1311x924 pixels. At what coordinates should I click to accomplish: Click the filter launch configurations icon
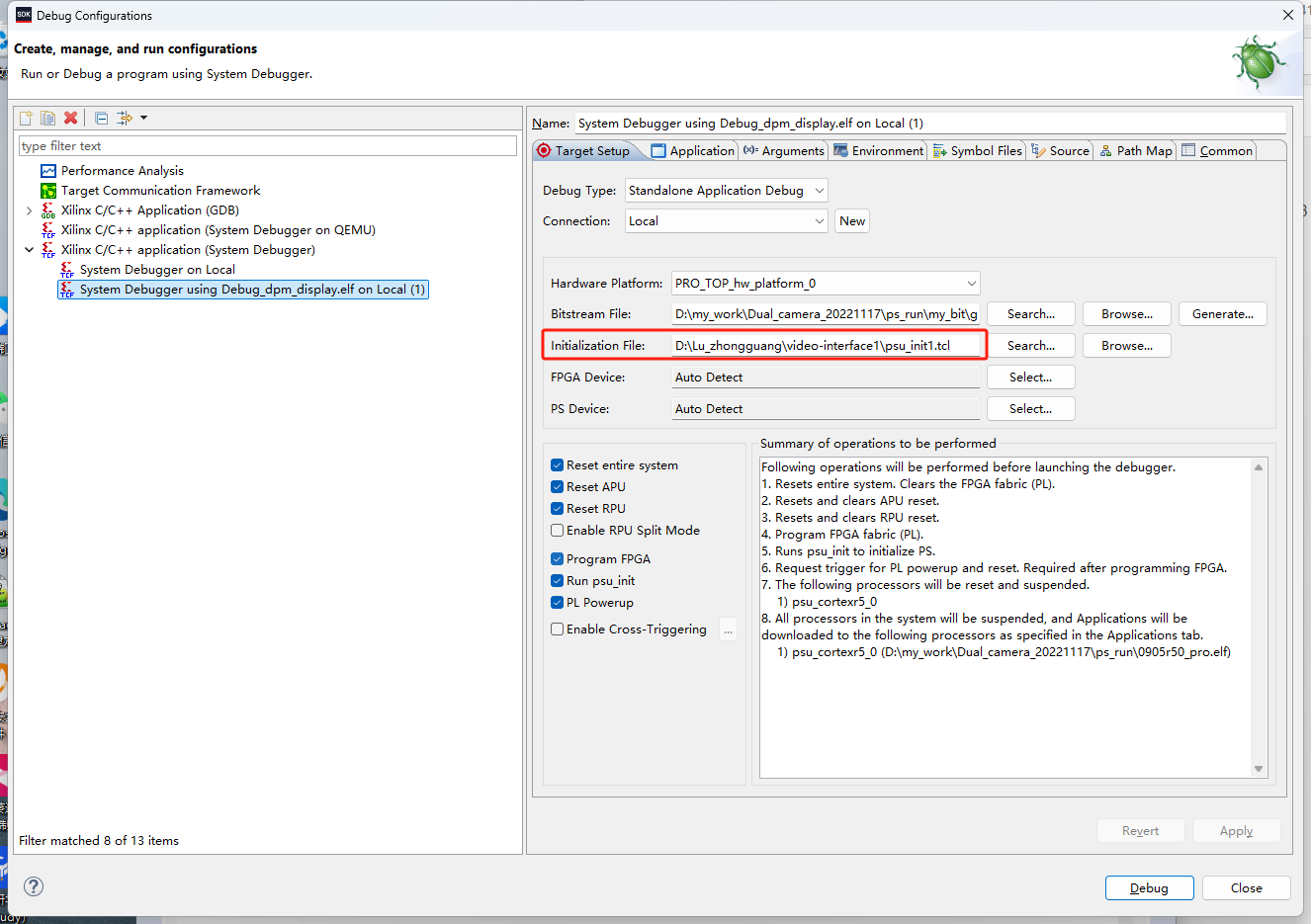tap(125, 118)
